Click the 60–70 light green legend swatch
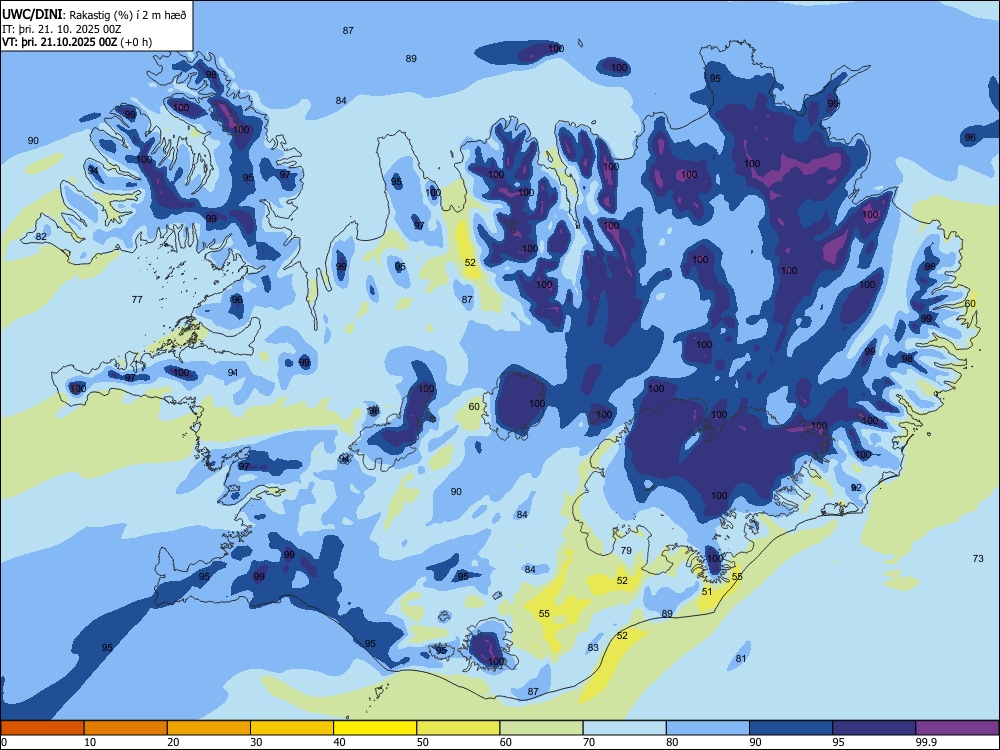Screen dimensions: 1000x750 click(541, 728)
